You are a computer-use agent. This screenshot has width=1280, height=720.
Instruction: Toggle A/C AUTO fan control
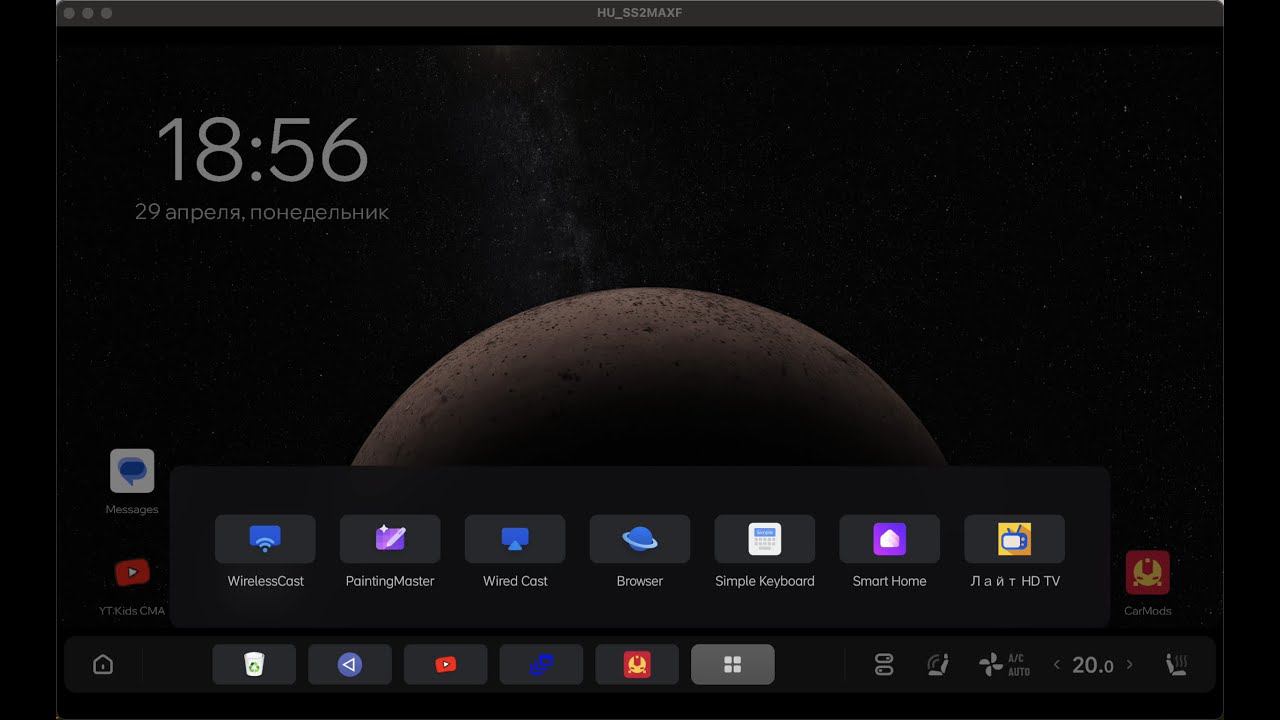pyautogui.click(x=1004, y=665)
